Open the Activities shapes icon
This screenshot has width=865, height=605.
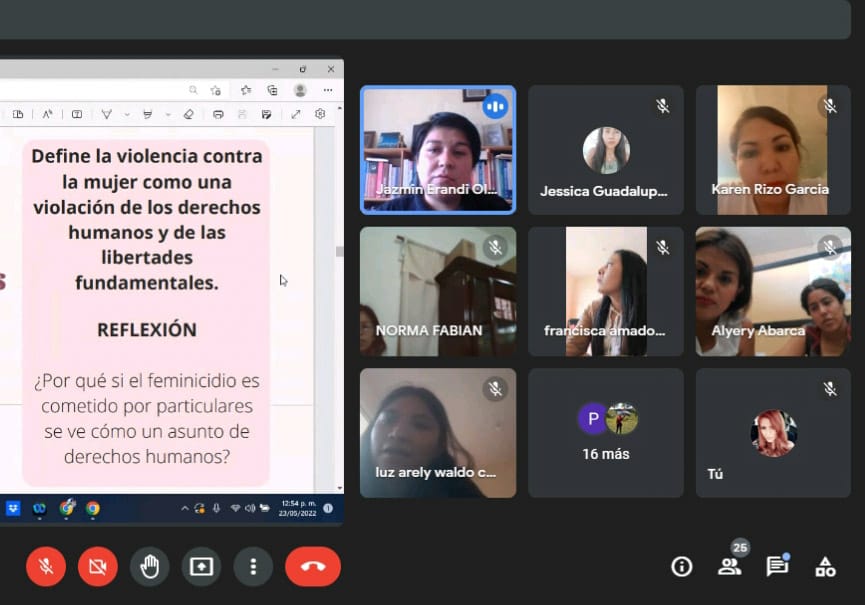coord(825,567)
